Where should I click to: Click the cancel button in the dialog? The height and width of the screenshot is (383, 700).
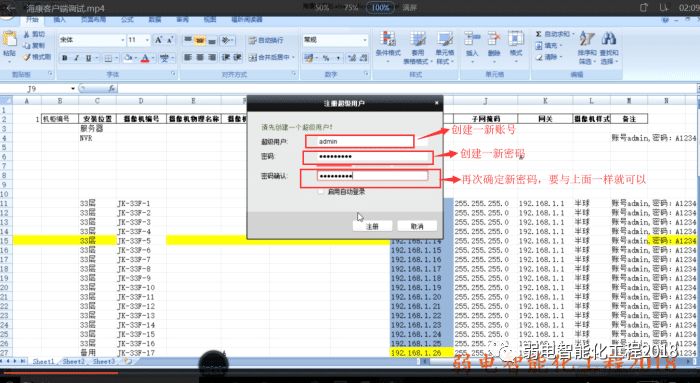click(x=417, y=226)
